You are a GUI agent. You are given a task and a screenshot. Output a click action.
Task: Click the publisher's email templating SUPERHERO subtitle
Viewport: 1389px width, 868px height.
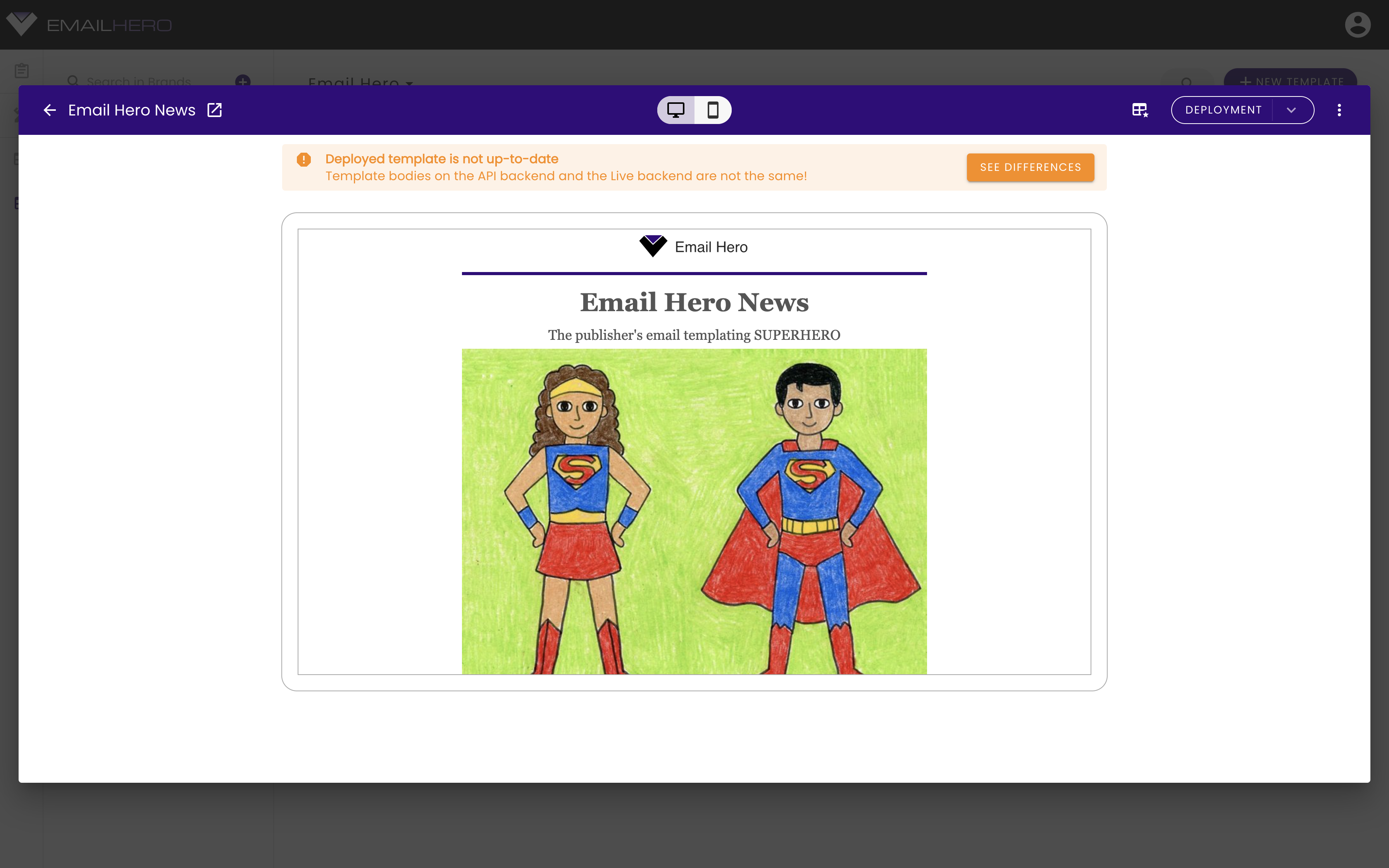[x=694, y=335]
